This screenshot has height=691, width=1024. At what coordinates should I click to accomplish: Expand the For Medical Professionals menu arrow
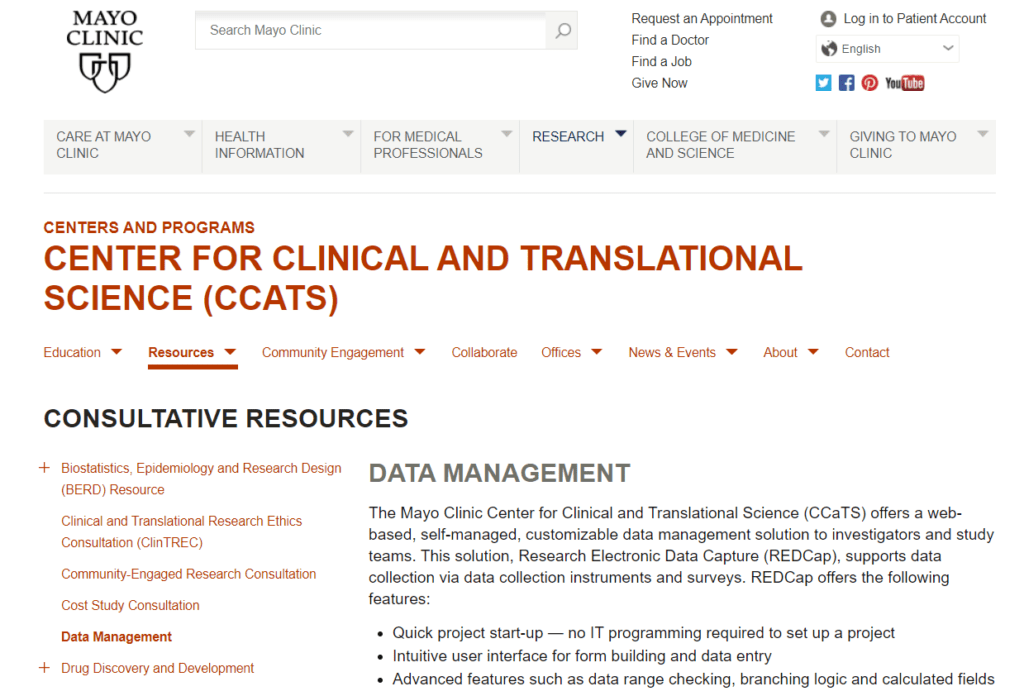coord(506,134)
